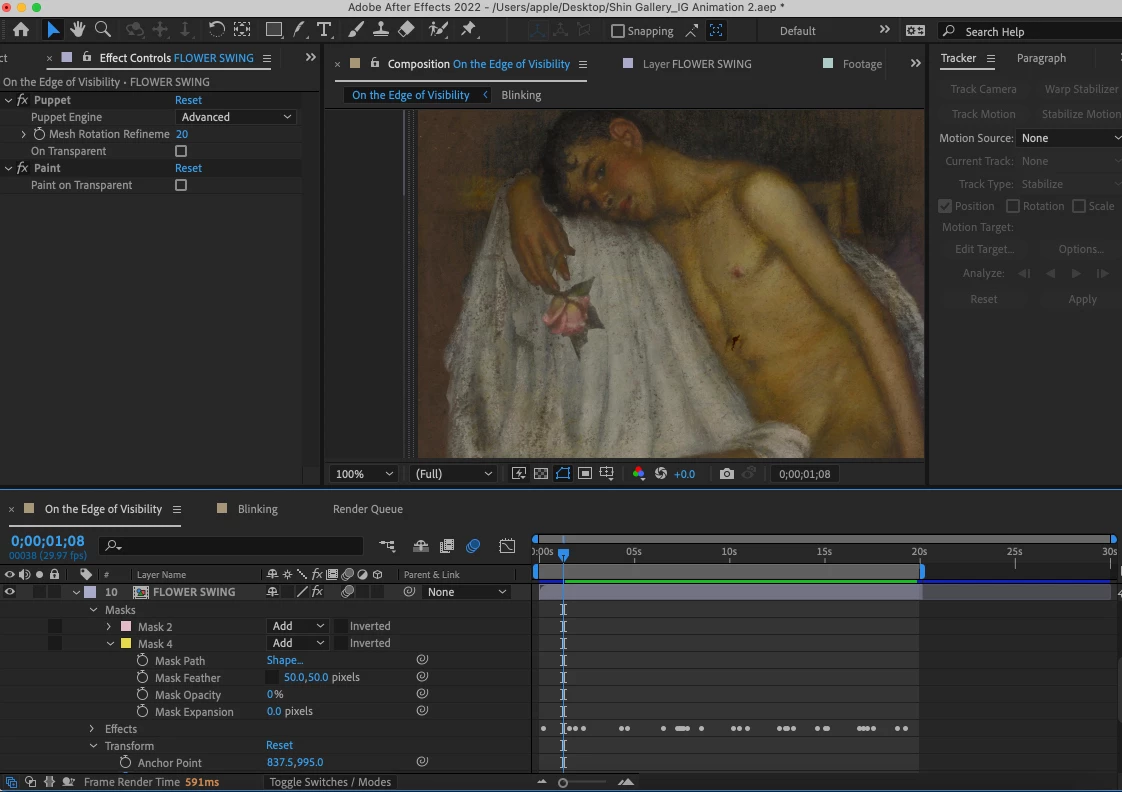
Task: Open the 100% magnification dropdown
Action: pyautogui.click(x=364, y=474)
